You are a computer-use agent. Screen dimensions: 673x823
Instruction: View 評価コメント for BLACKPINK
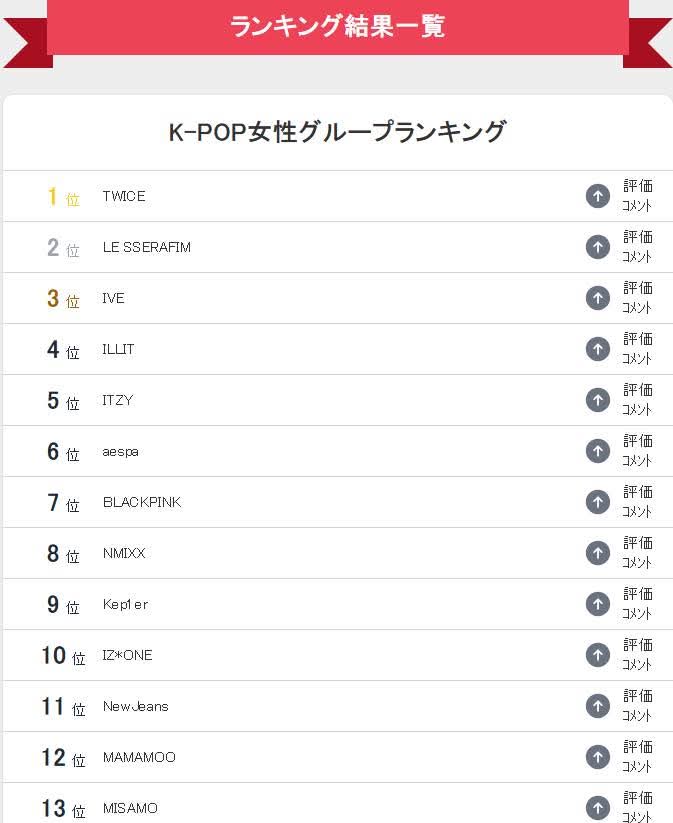(637, 502)
